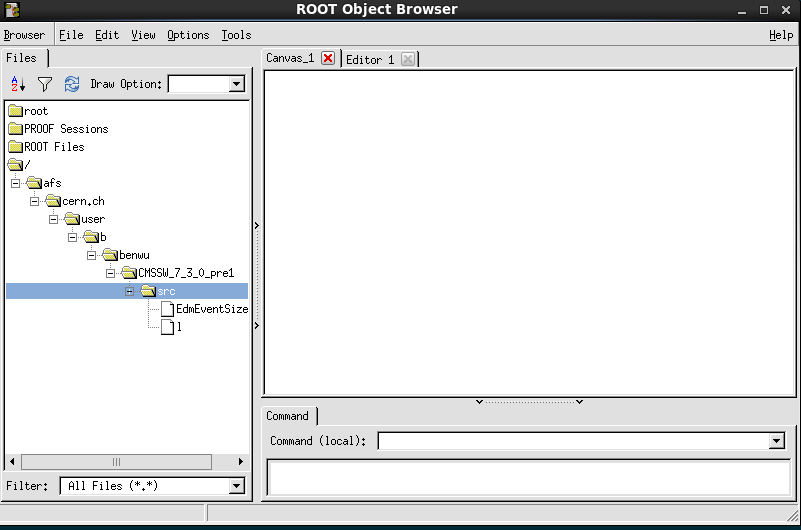
Task: Open the Tools menu
Action: 236,35
